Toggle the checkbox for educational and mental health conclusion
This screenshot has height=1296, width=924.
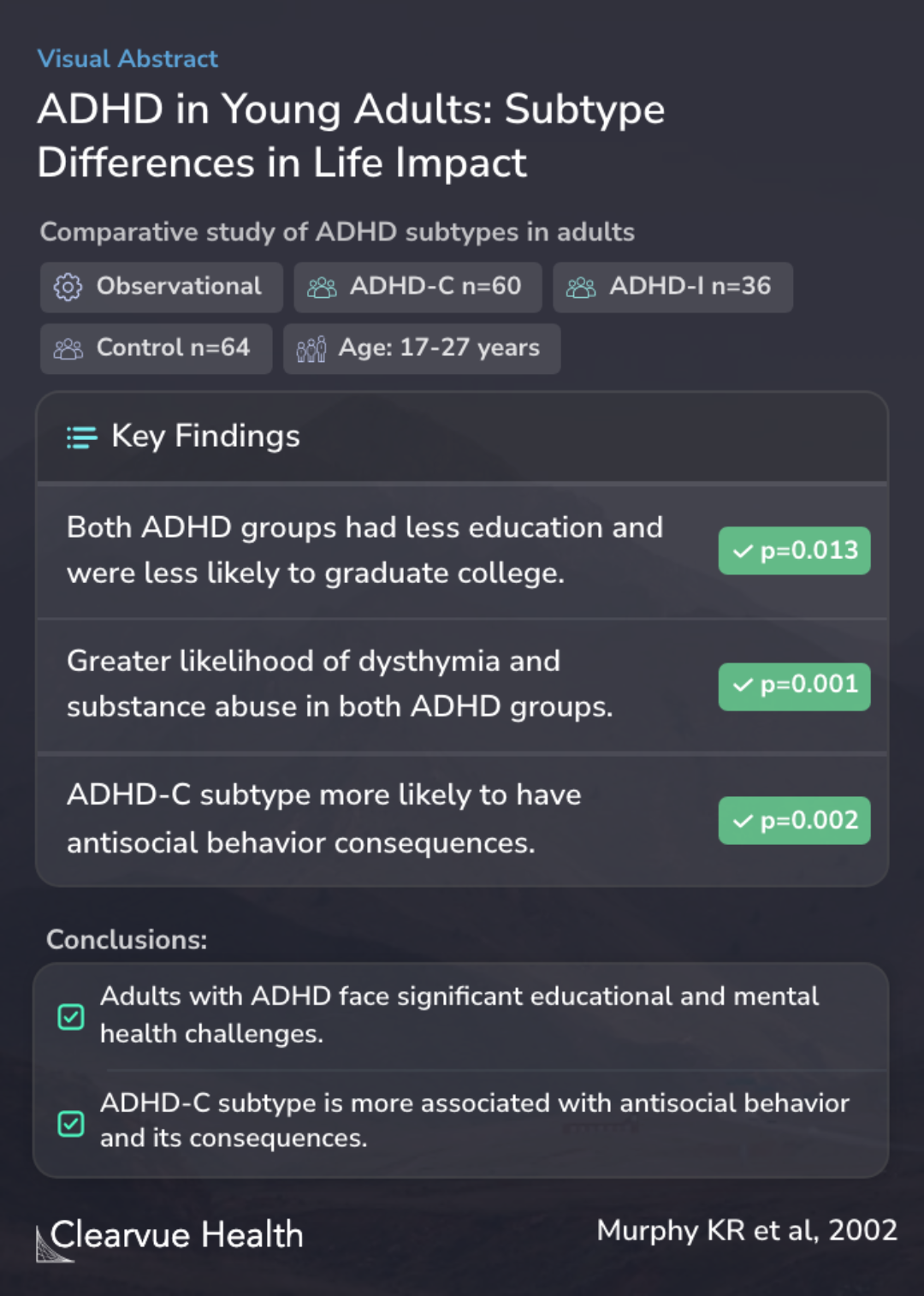point(71,1017)
